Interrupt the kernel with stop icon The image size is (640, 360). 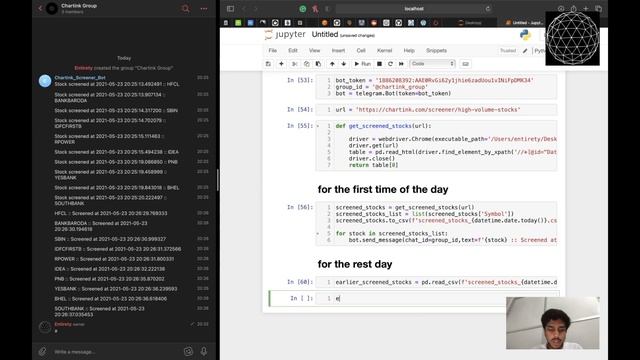click(x=379, y=64)
